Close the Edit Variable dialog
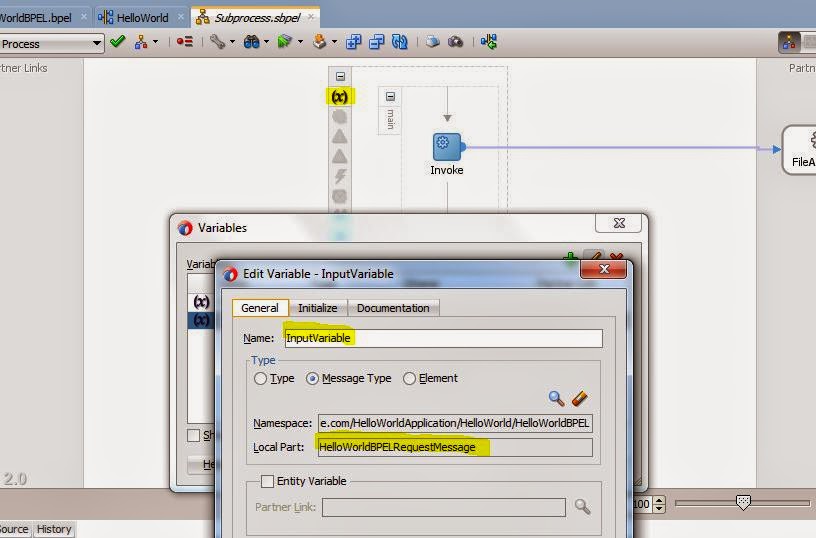Image resolution: width=816 pixels, height=538 pixels. (604, 269)
